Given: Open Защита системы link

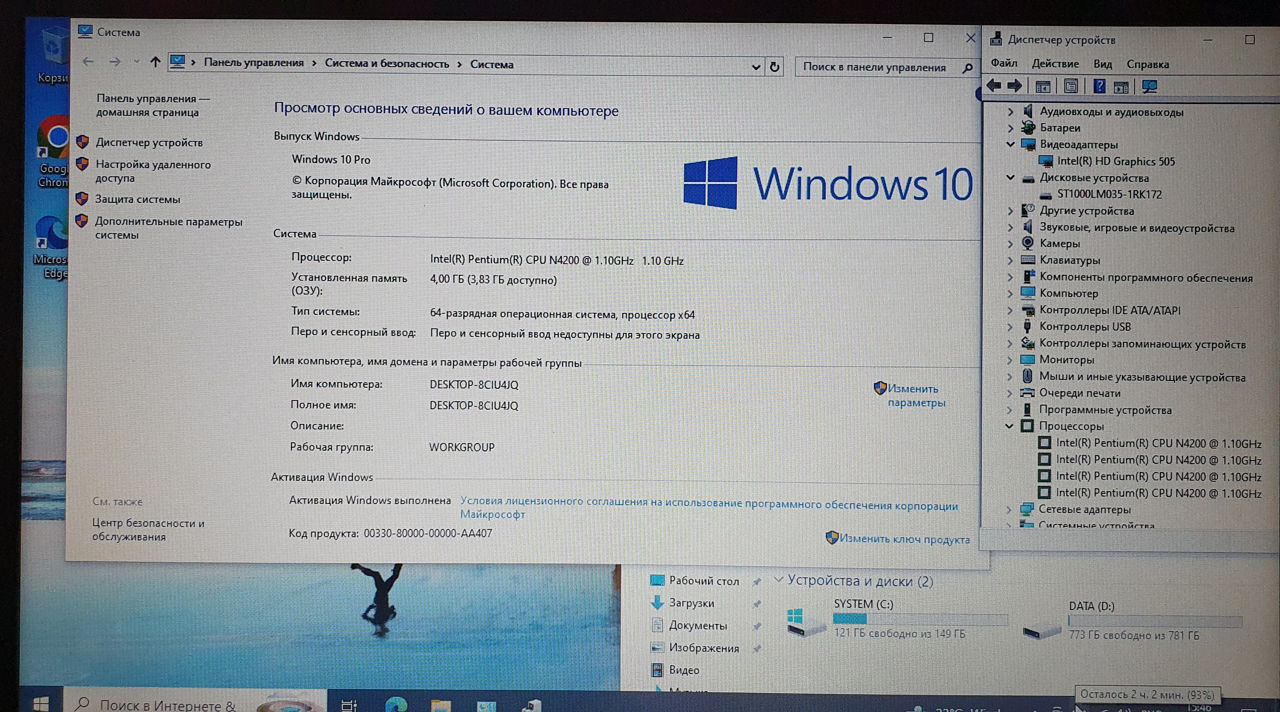Looking at the screenshot, I should coord(138,199).
